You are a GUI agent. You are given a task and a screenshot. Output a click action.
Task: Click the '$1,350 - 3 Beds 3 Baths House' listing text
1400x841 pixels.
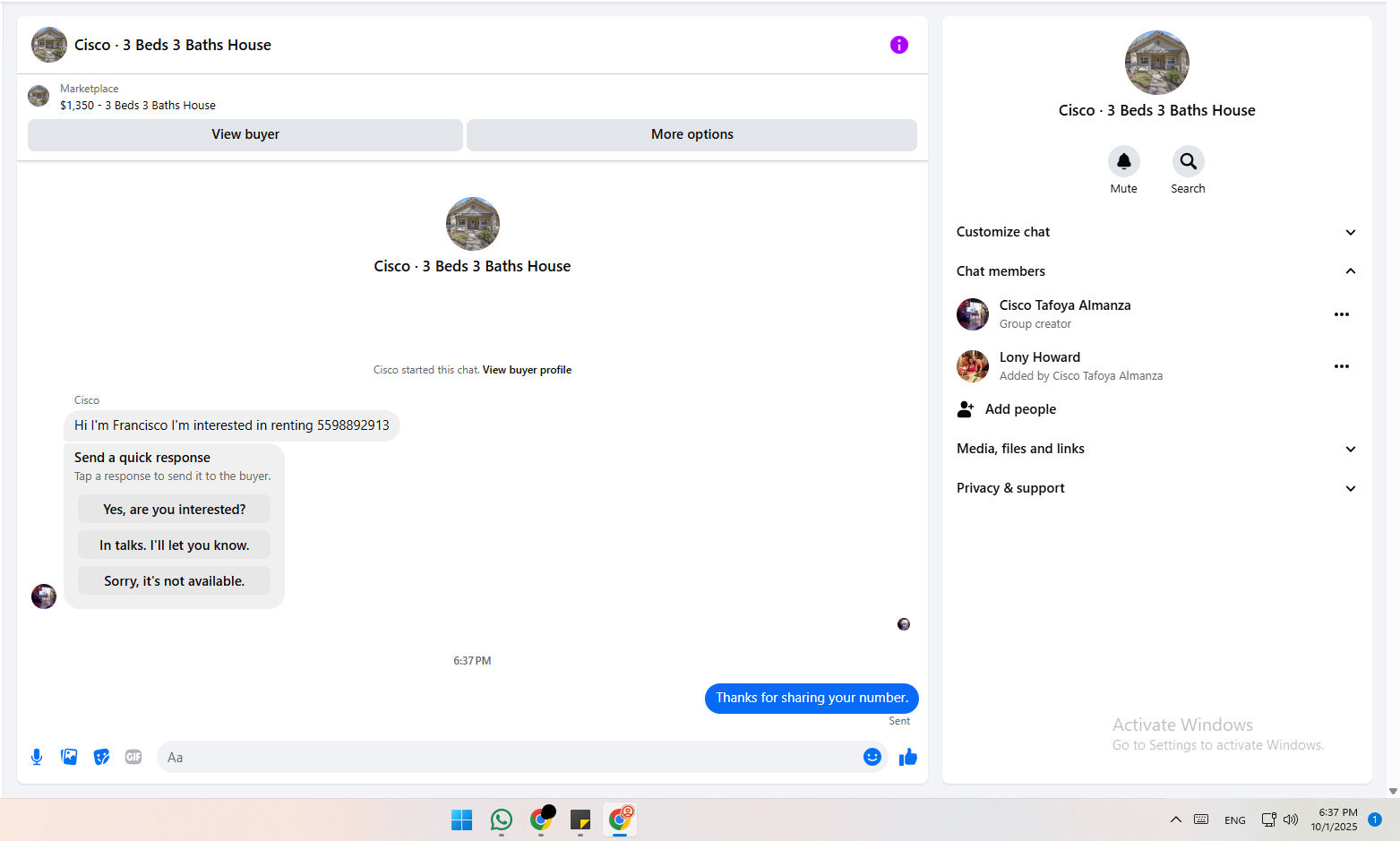138,106
